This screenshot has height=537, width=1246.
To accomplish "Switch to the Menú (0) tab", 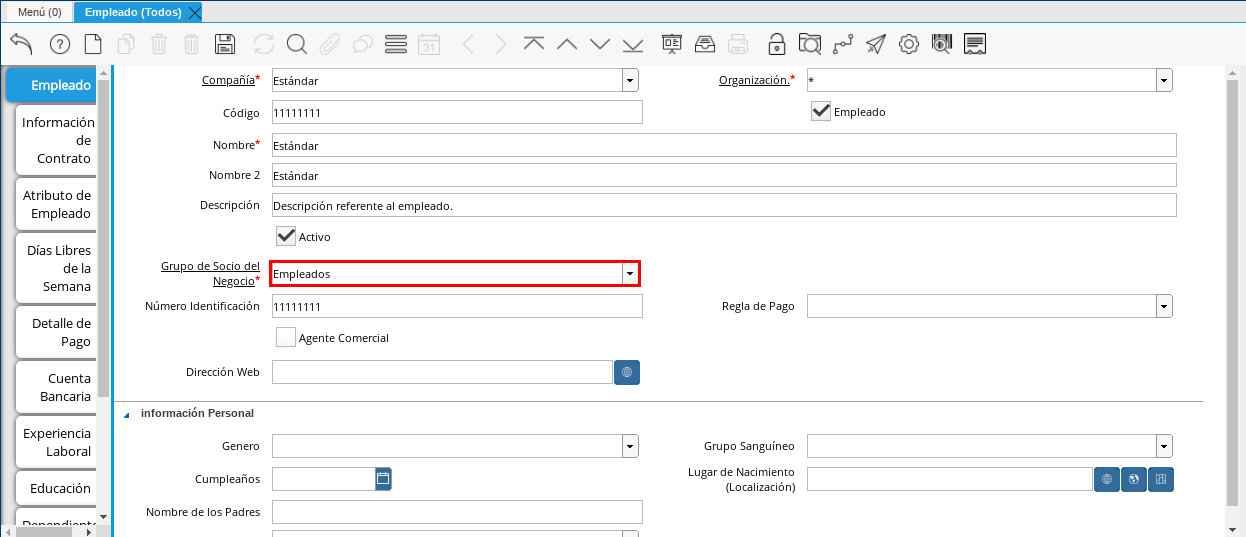I will click(x=39, y=12).
